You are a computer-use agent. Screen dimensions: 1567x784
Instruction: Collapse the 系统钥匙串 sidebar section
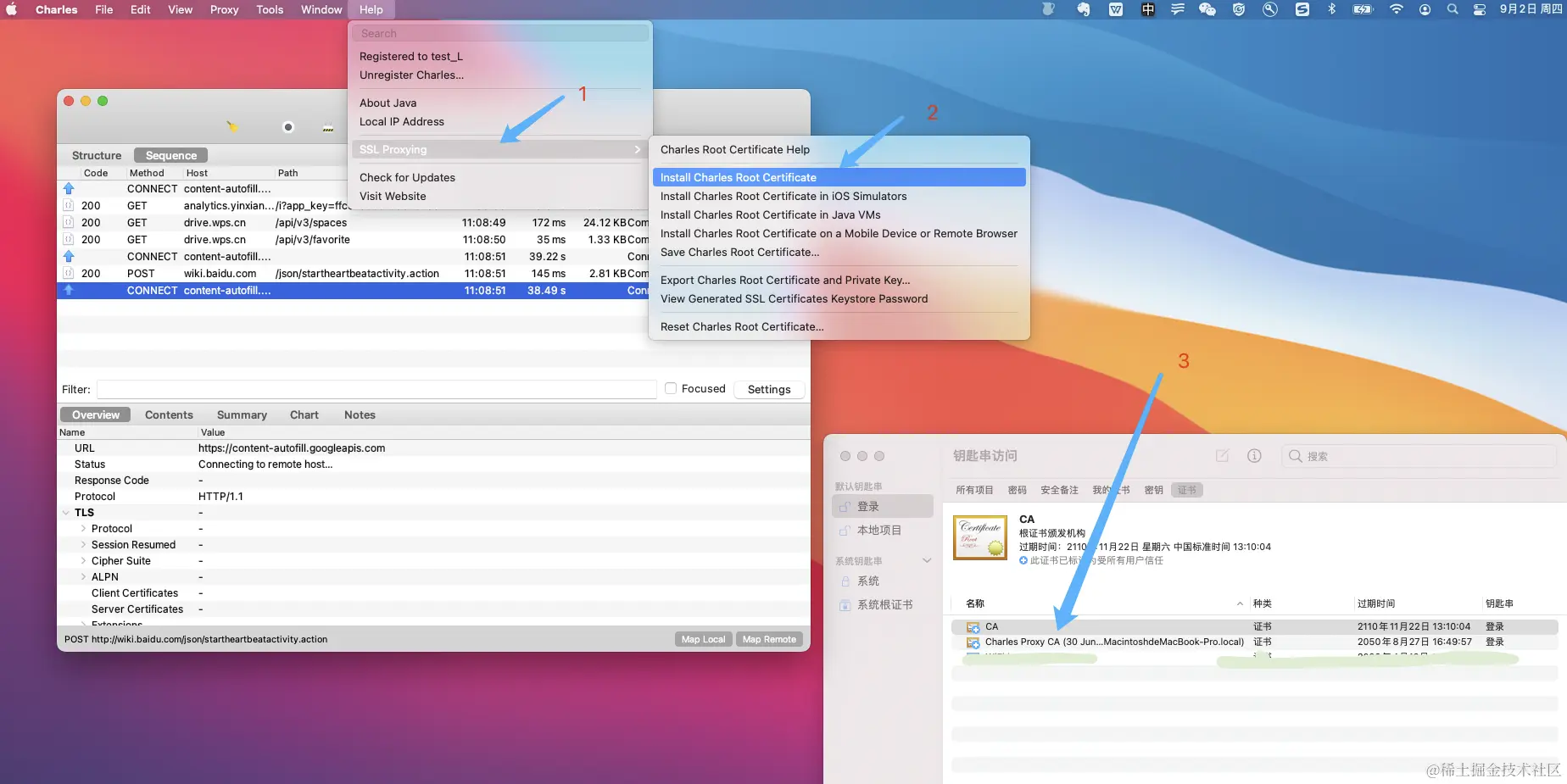[x=927, y=561]
